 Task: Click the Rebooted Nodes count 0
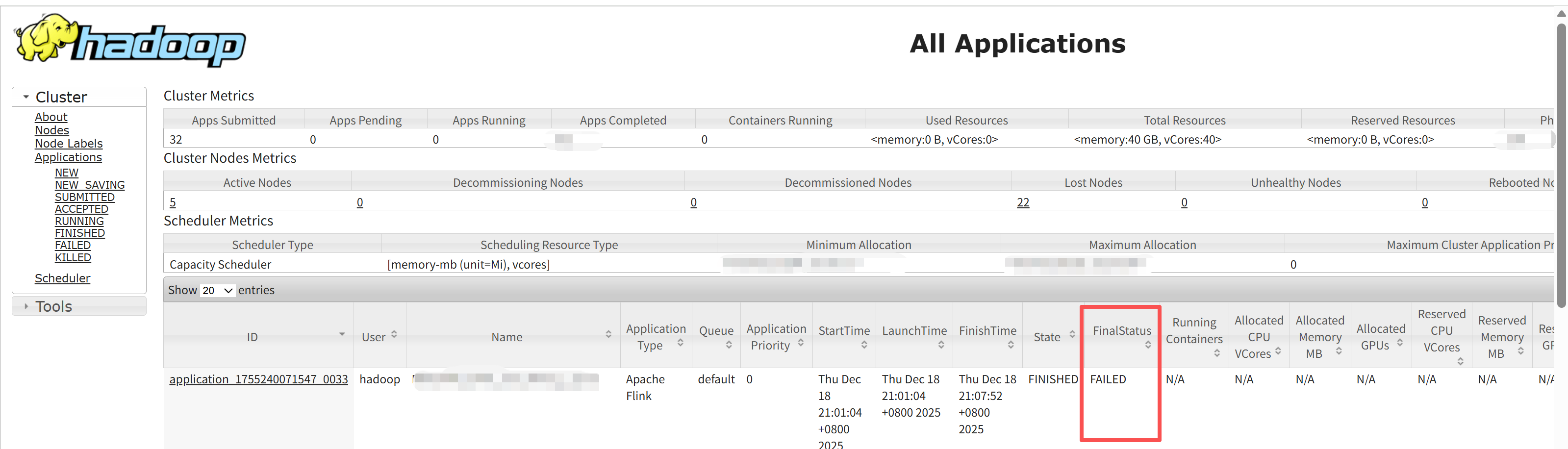(1424, 202)
